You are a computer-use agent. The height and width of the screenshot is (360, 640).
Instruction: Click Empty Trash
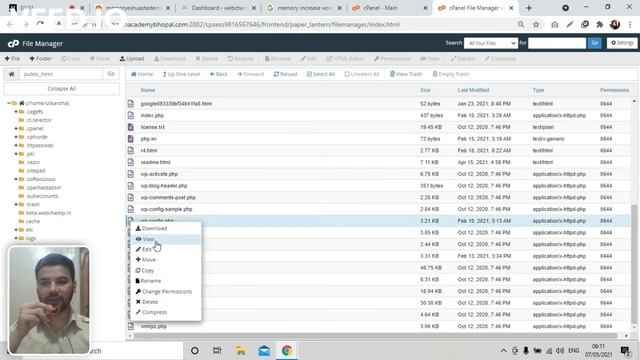click(x=451, y=74)
